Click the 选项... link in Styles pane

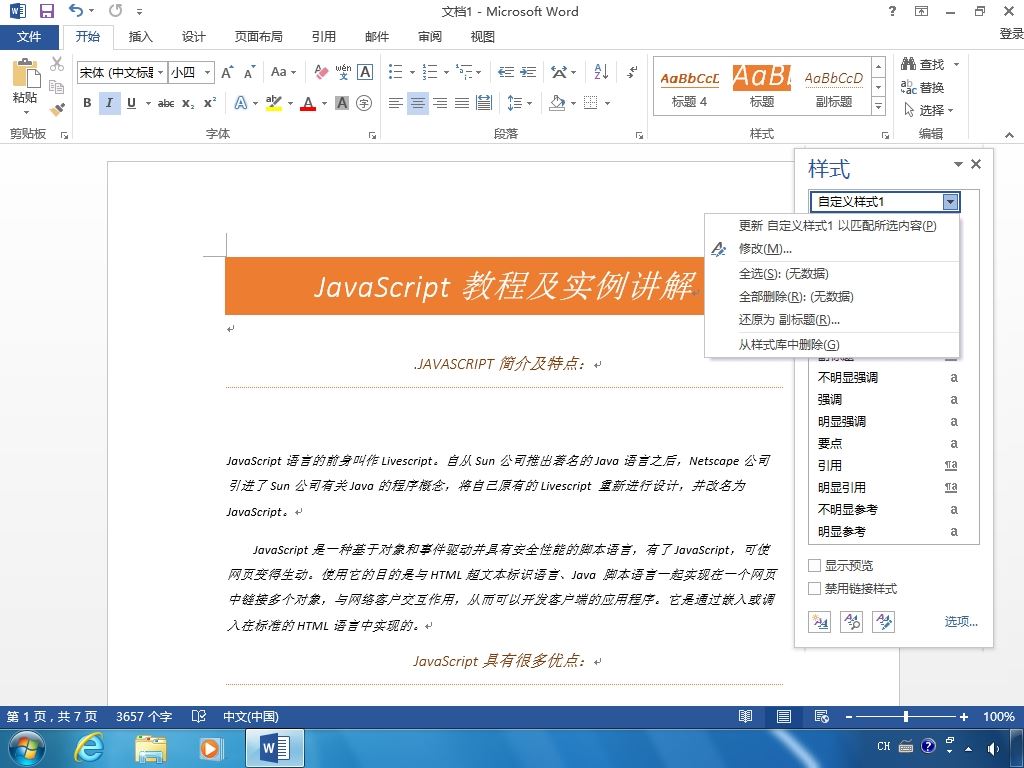[961, 622]
